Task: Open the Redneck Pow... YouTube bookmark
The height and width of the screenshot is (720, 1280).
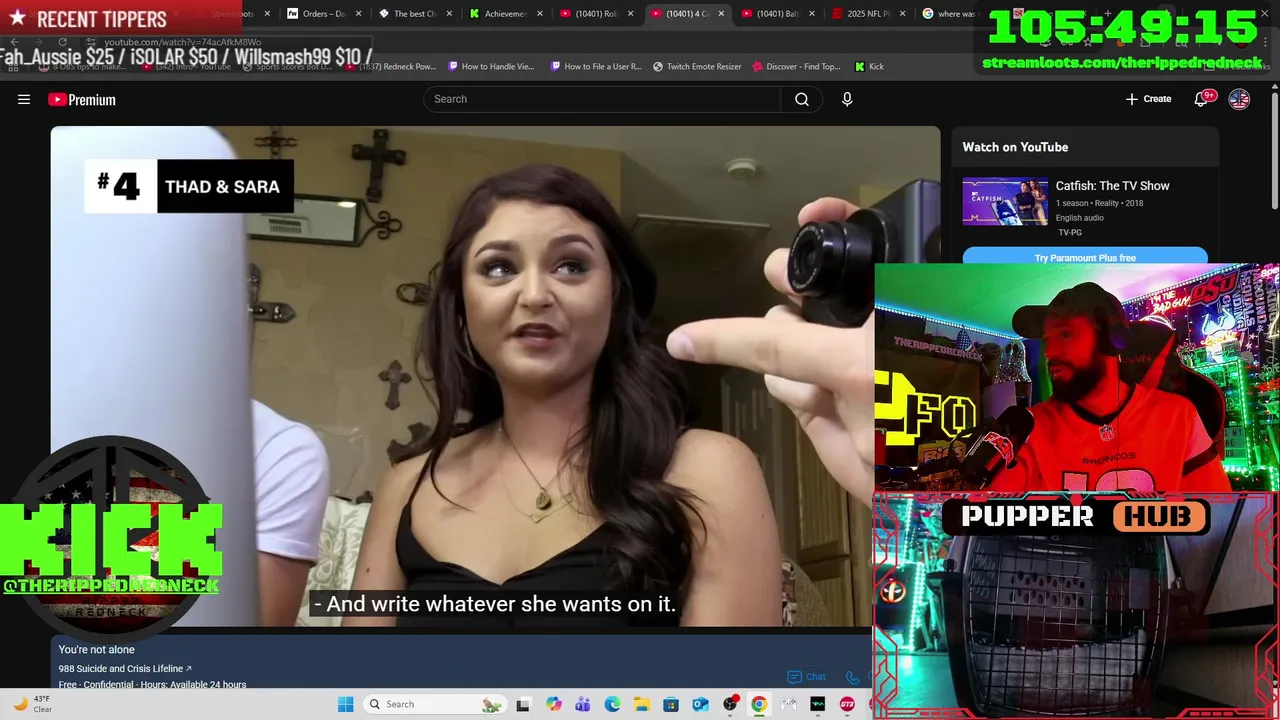Action: 392,67
